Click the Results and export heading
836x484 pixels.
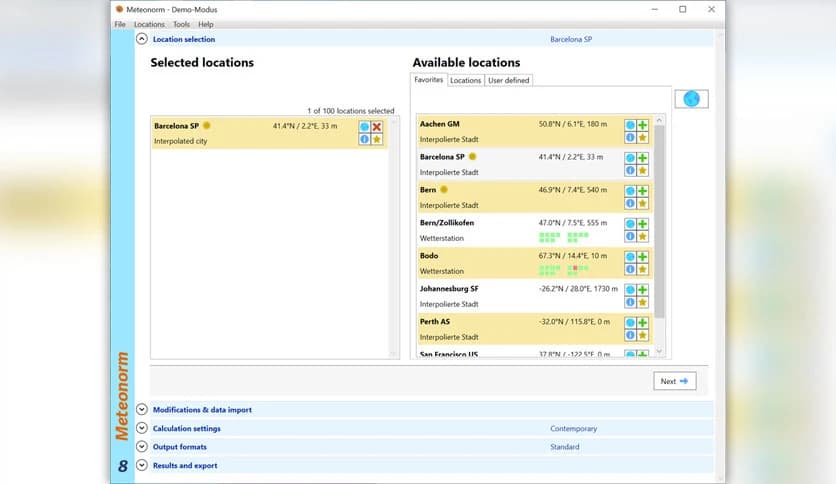coord(185,466)
